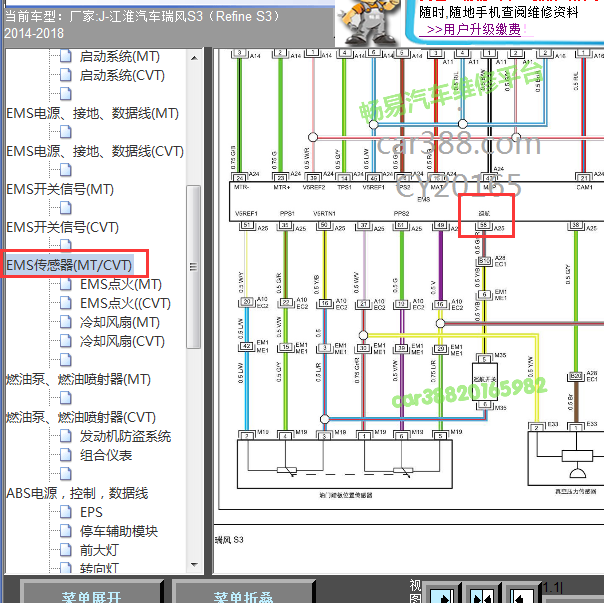This screenshot has height=603, width=604.
Task: Click the CAM1 pin label on EMS module
Action: [x=584, y=187]
